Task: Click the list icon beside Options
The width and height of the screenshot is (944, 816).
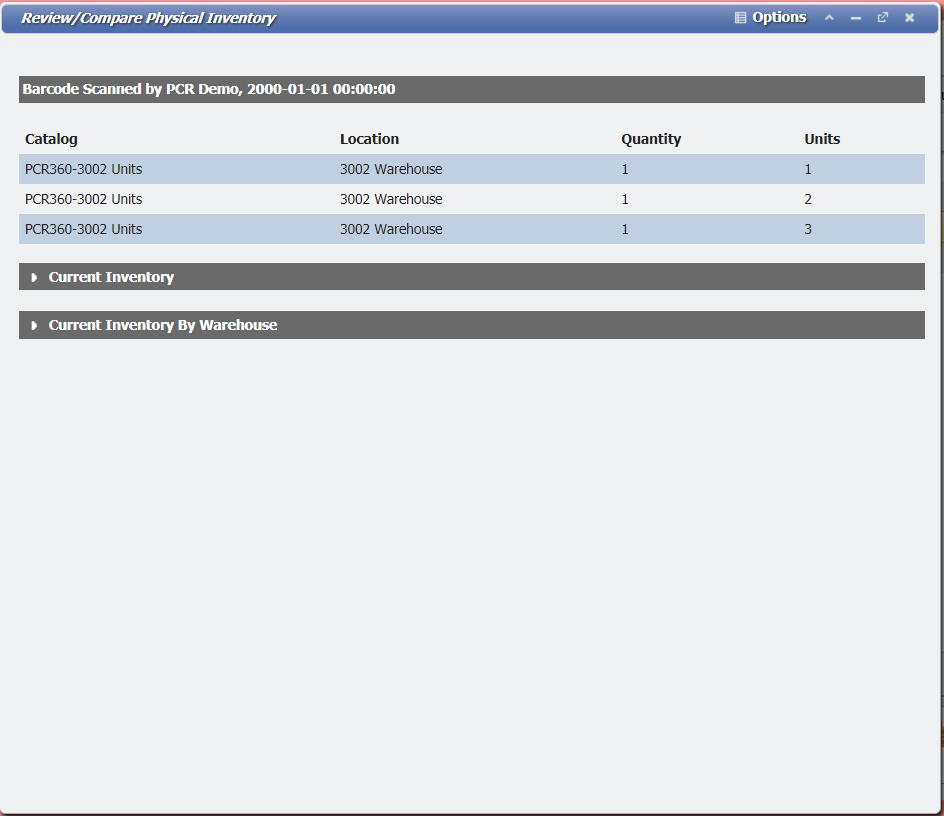Action: coord(741,18)
